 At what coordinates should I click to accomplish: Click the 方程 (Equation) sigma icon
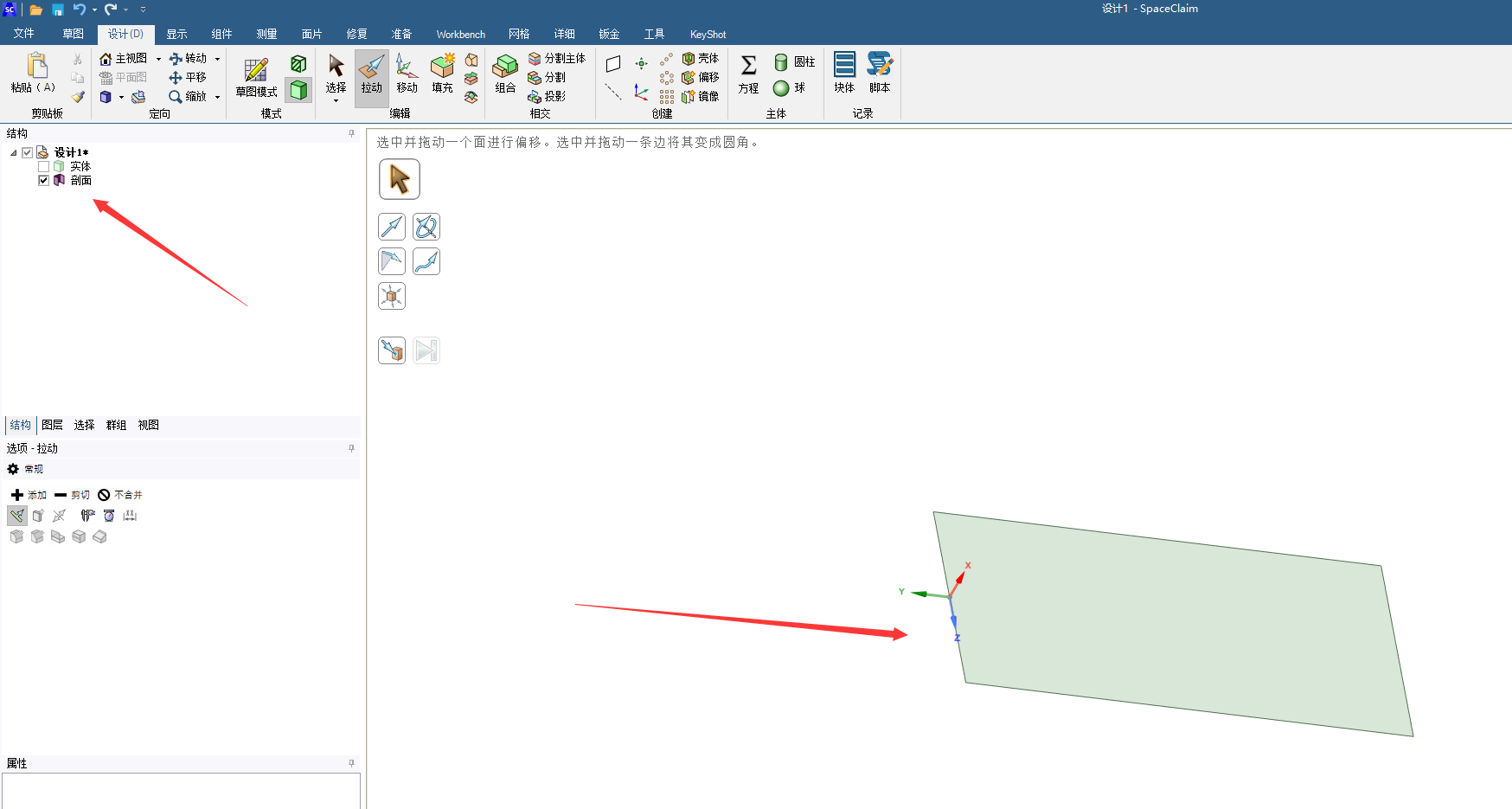click(x=748, y=74)
